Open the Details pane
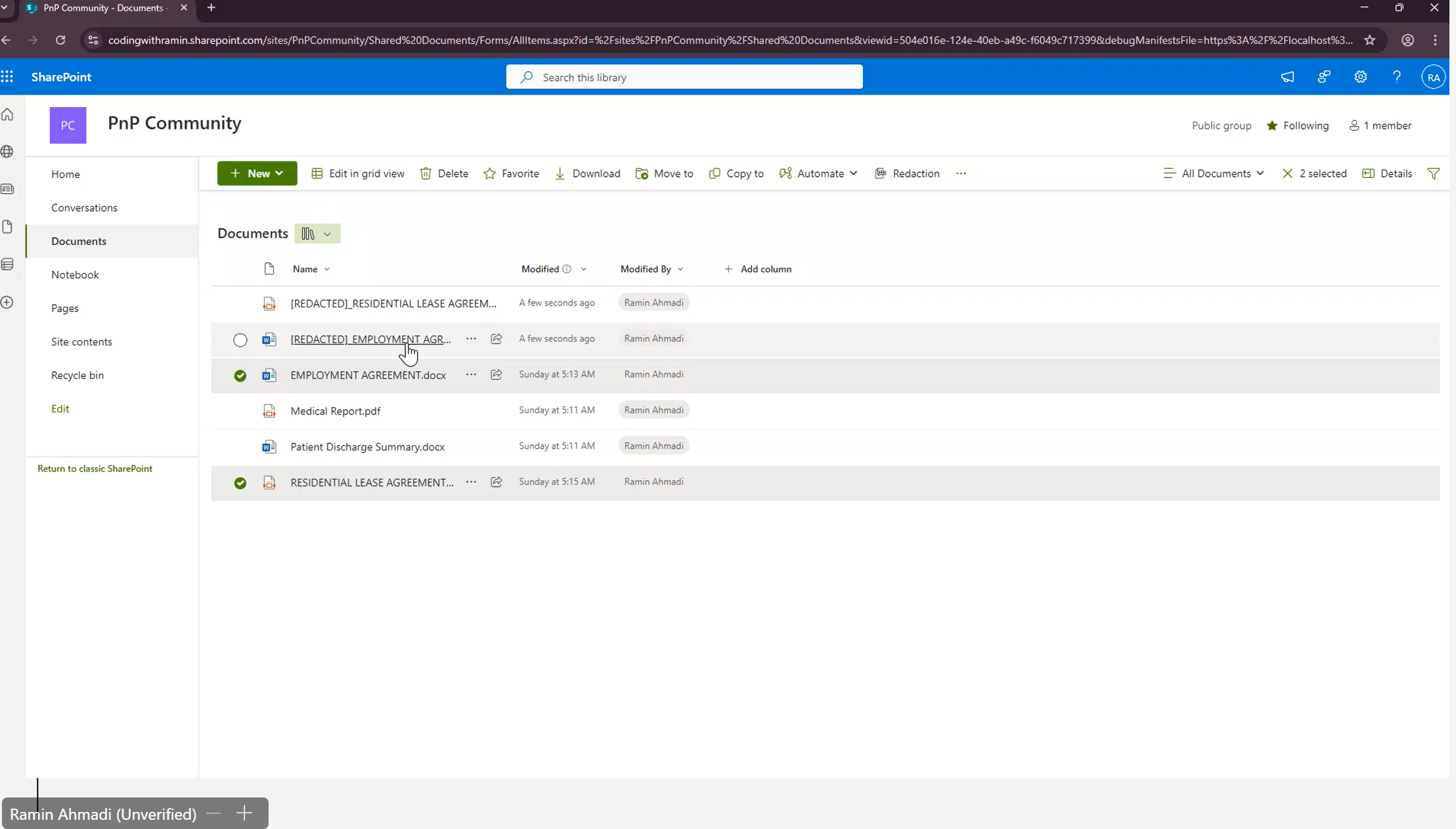Screen dimensions: 1456x829 (x=1387, y=173)
